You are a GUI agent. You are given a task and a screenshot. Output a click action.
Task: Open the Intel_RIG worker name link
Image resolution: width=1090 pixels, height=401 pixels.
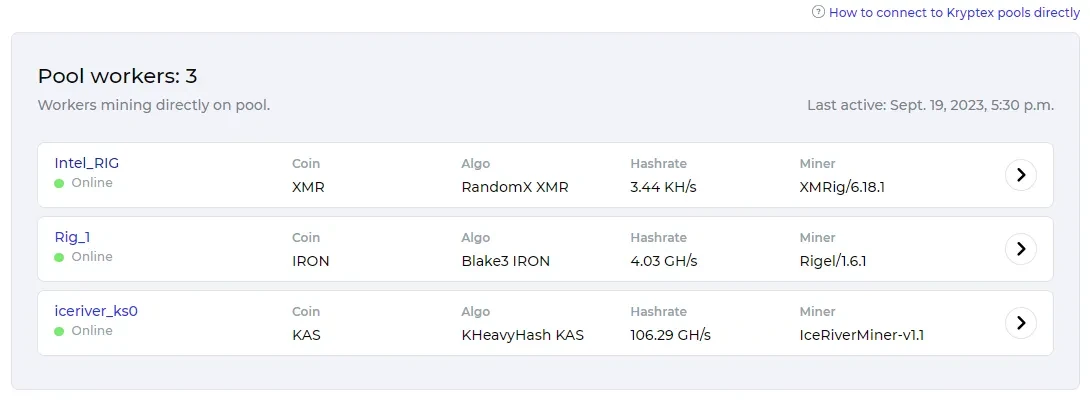click(86, 163)
